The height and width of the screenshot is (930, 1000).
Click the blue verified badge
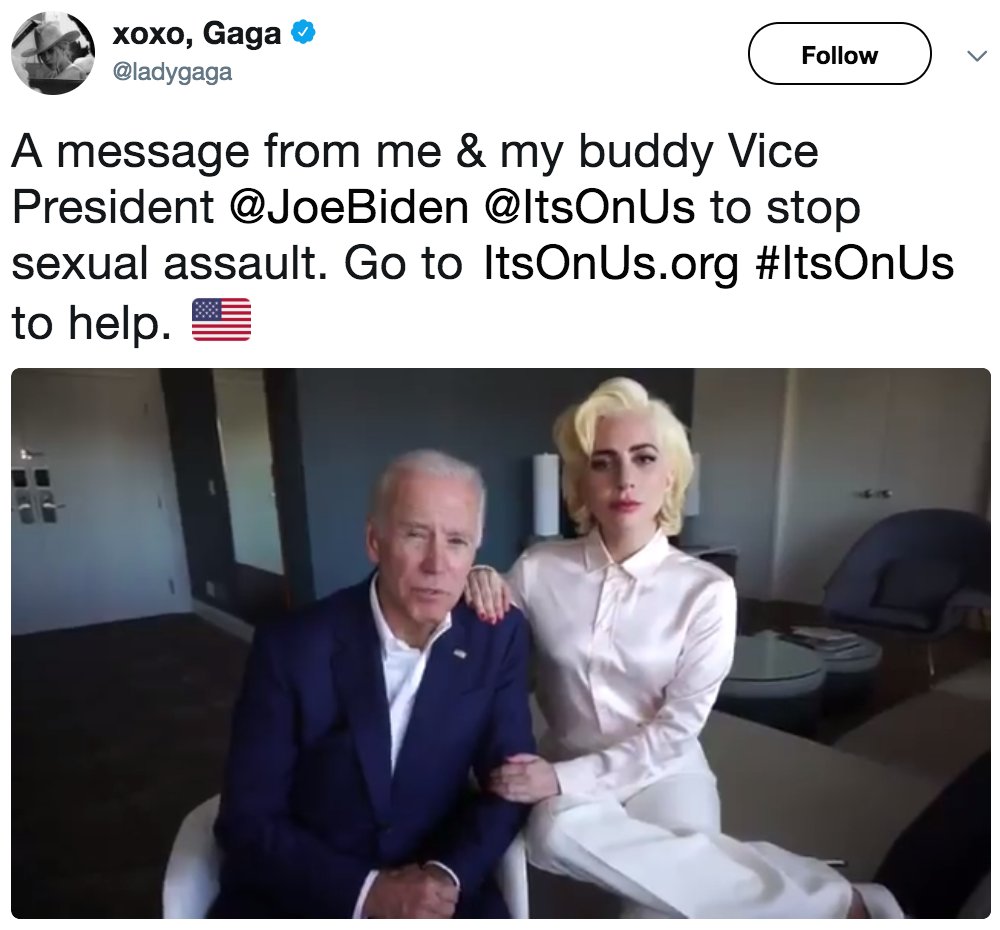pos(303,33)
